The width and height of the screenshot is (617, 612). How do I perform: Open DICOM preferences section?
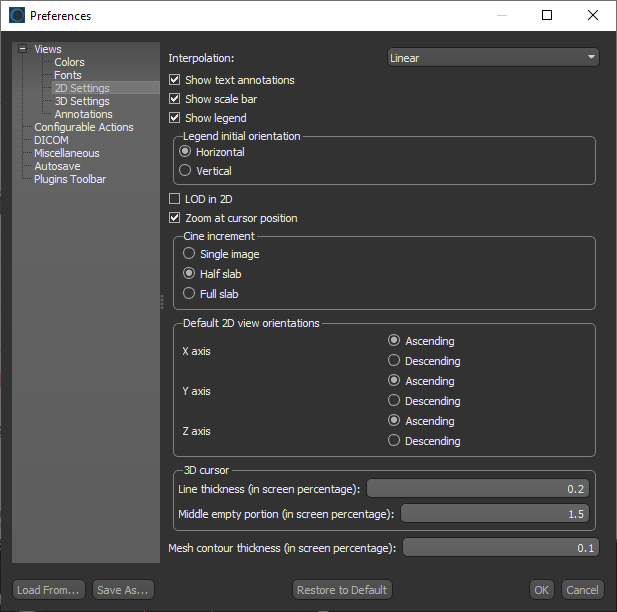(x=51, y=140)
